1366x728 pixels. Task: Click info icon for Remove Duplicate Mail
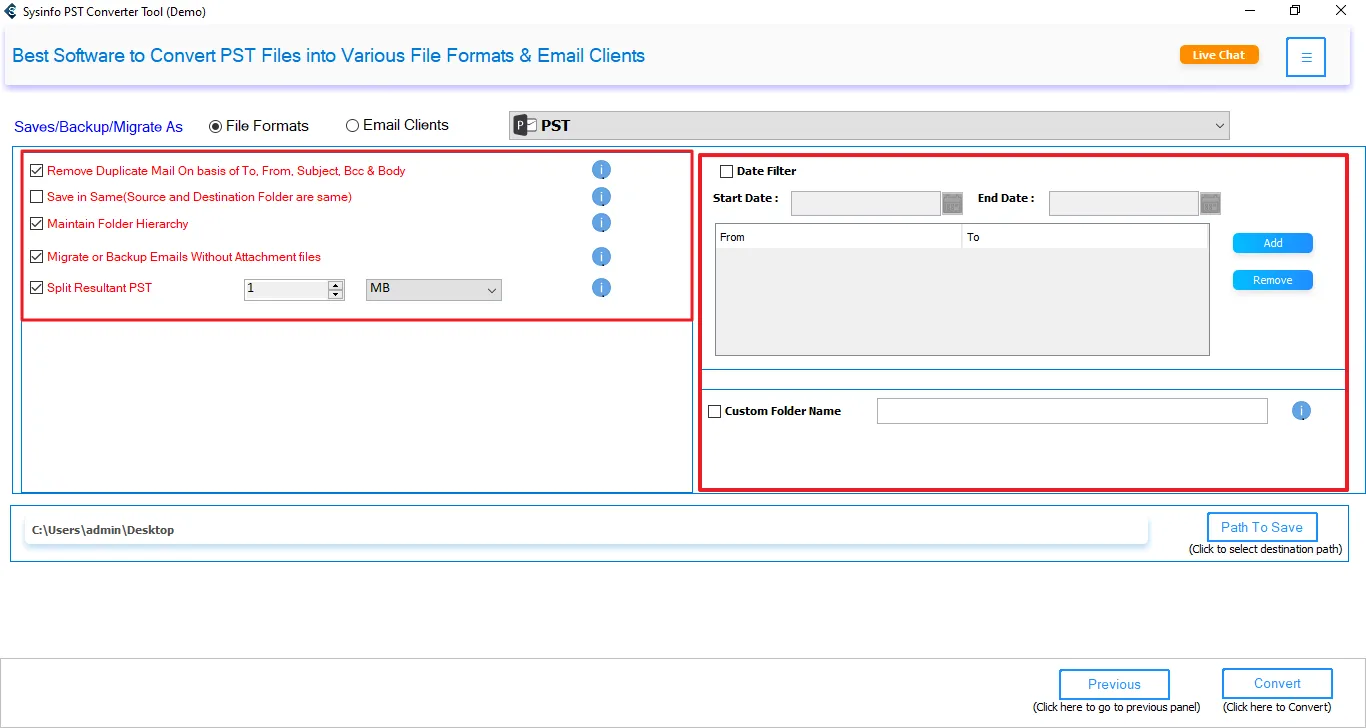coord(601,170)
